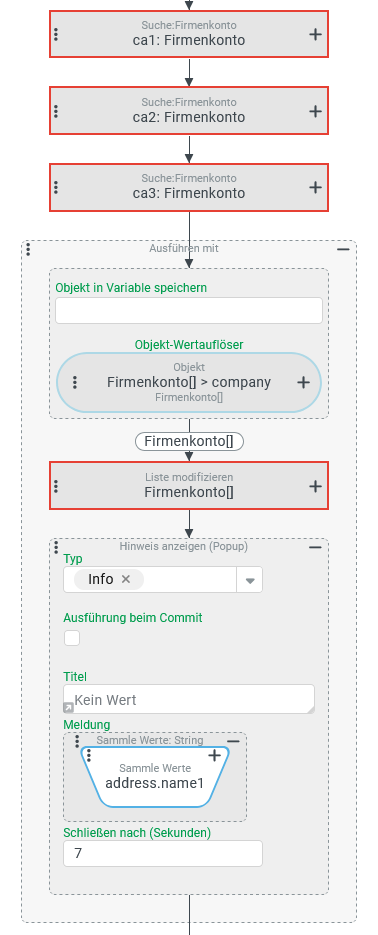
Task: Click plus icon on ca3: Firmenkonto node
Action: tap(315, 187)
